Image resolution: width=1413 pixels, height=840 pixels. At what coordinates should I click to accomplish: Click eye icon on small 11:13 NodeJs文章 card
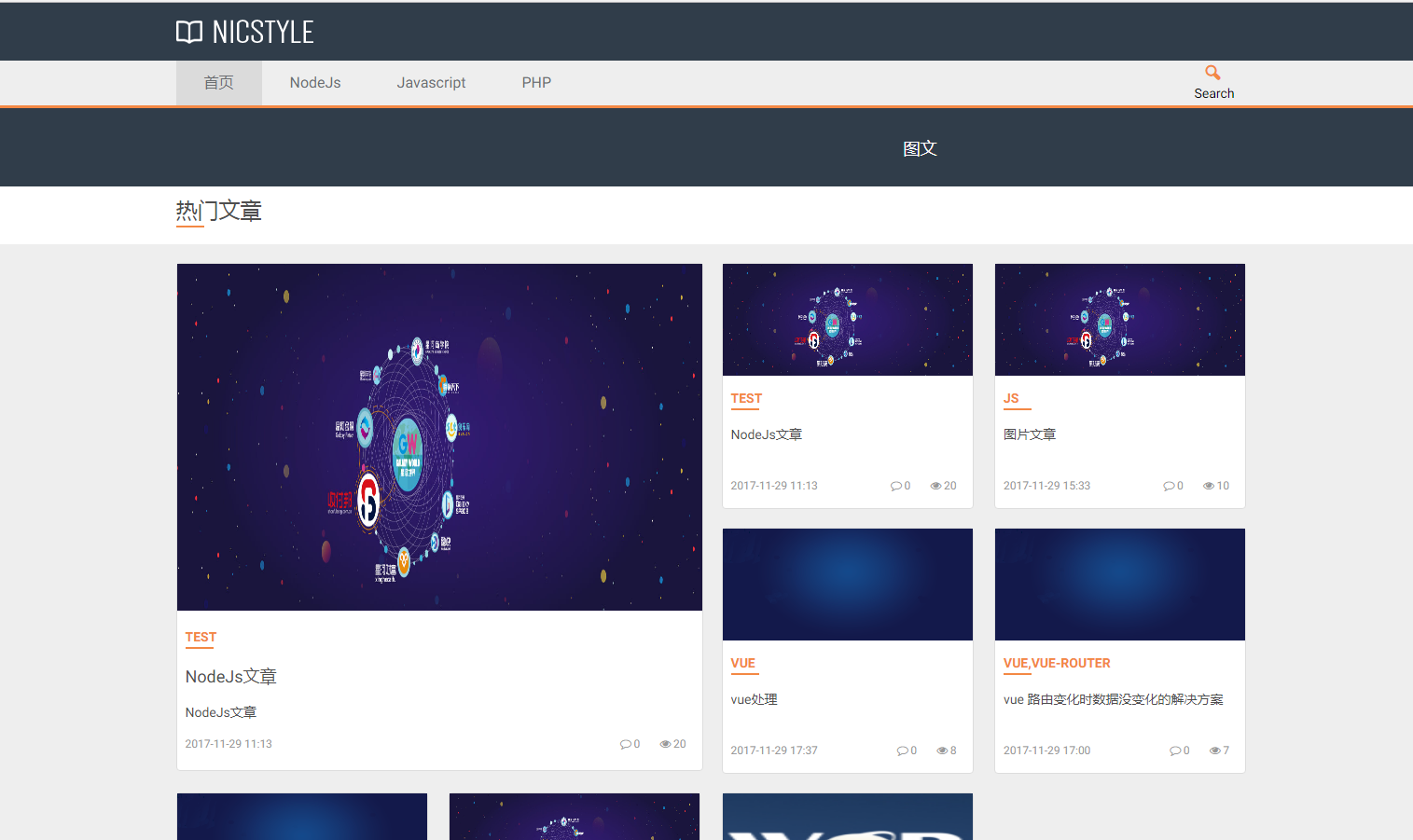click(935, 486)
